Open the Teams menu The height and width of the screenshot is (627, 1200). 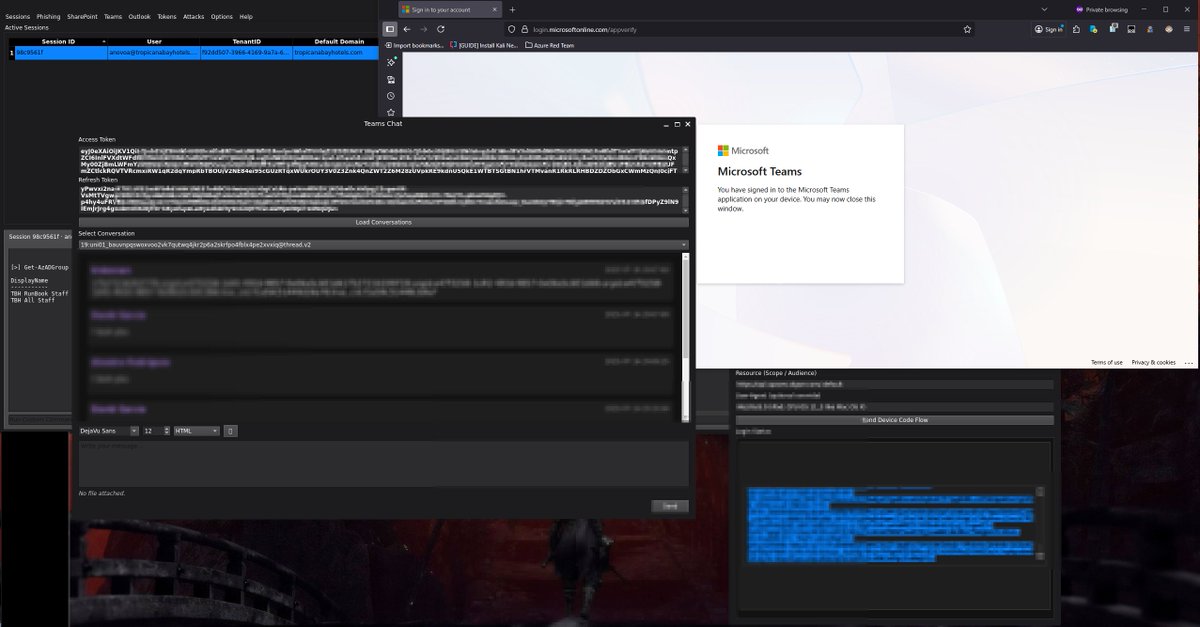click(113, 17)
